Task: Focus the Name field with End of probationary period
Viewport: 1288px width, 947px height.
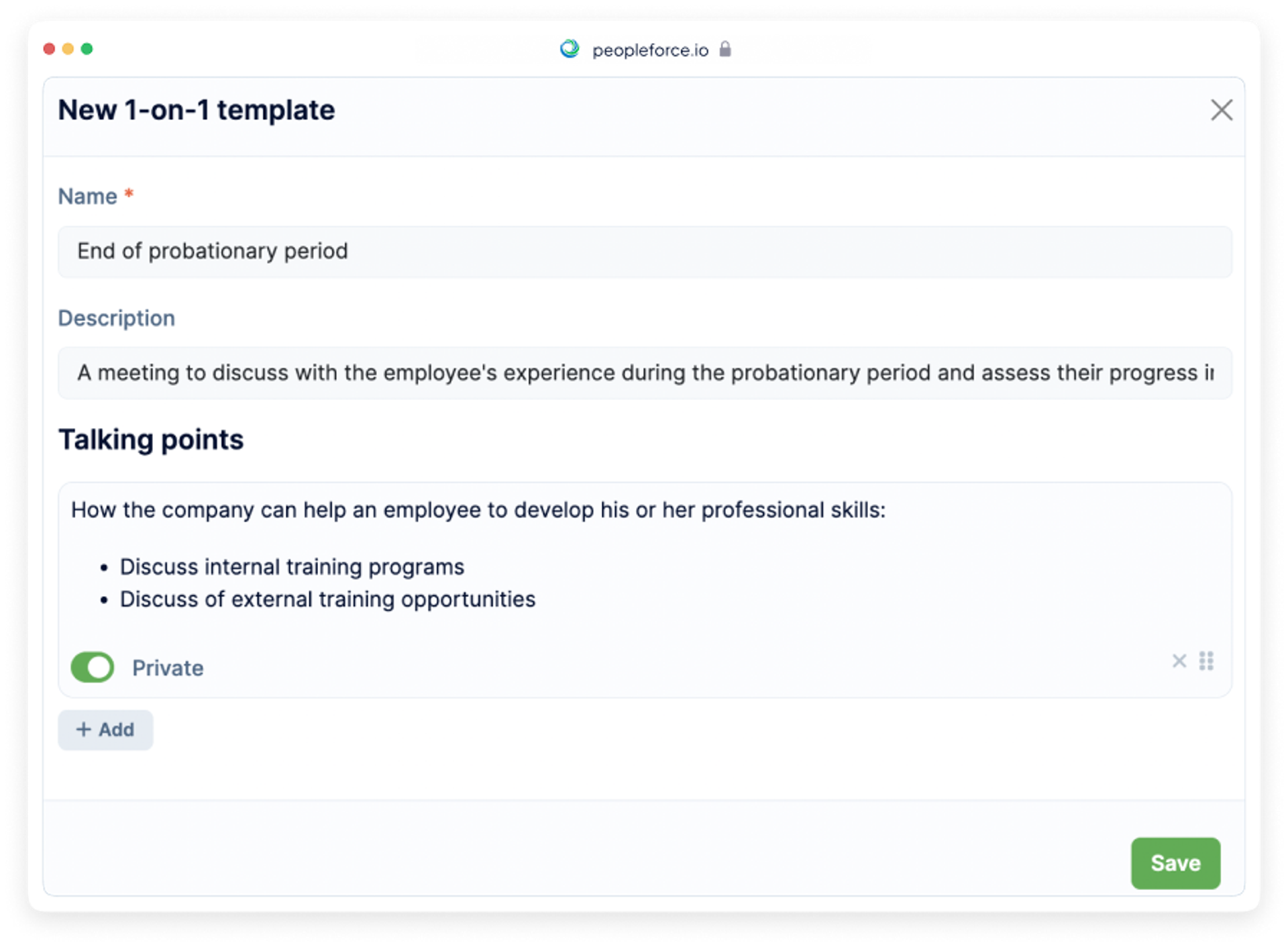Action: coord(645,252)
